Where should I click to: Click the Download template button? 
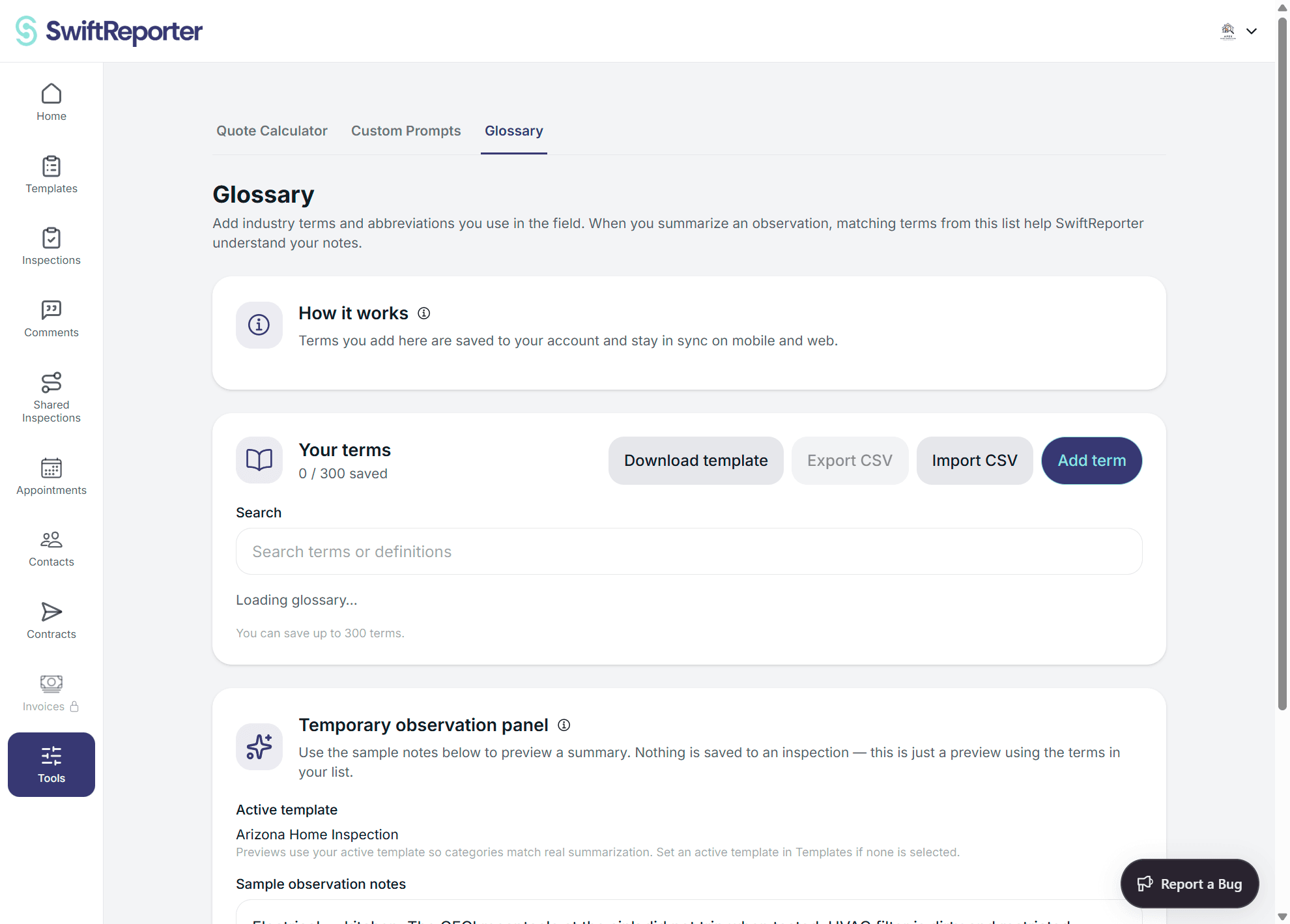coord(696,461)
